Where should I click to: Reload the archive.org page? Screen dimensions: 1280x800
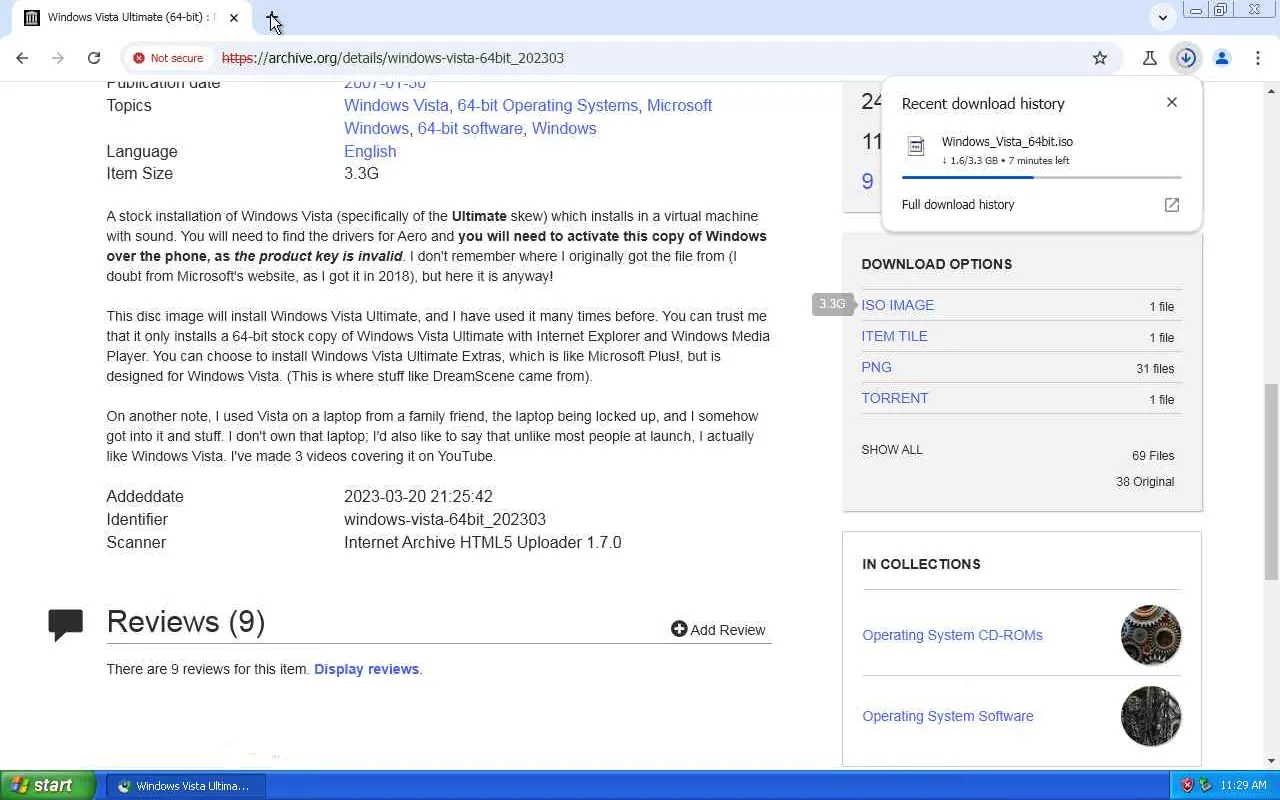pyautogui.click(x=94, y=58)
